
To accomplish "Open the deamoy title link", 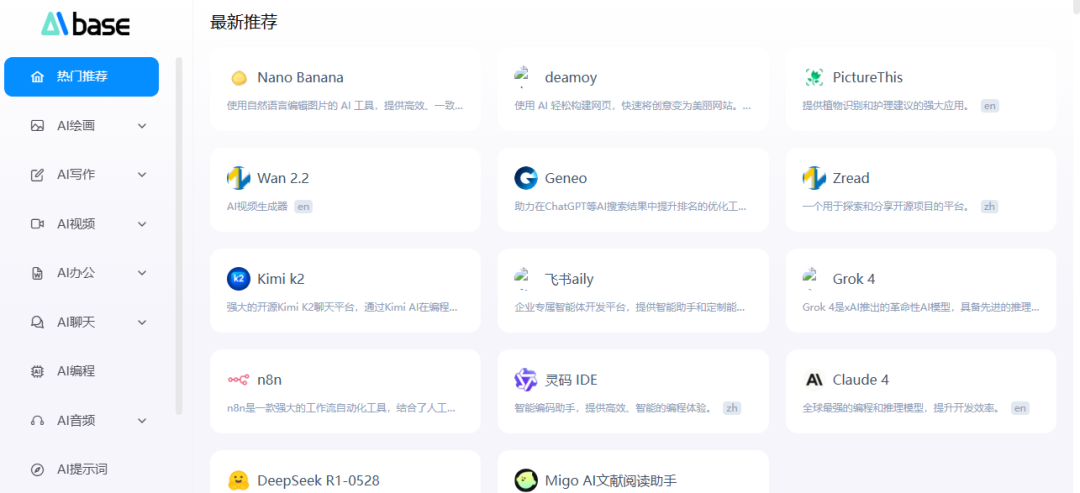I will pos(570,77).
